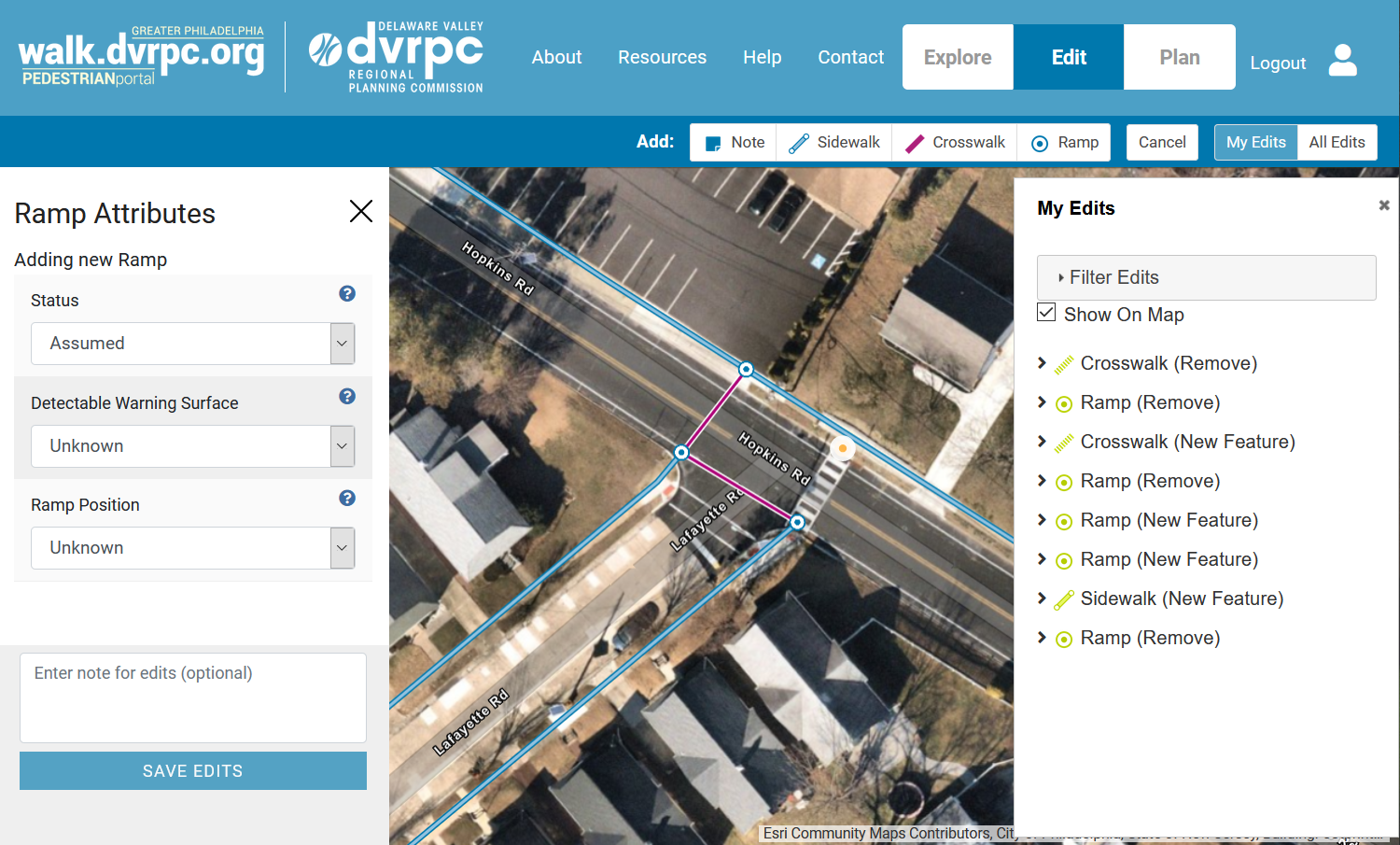
Task: Click the note for edits text field
Action: click(x=193, y=697)
